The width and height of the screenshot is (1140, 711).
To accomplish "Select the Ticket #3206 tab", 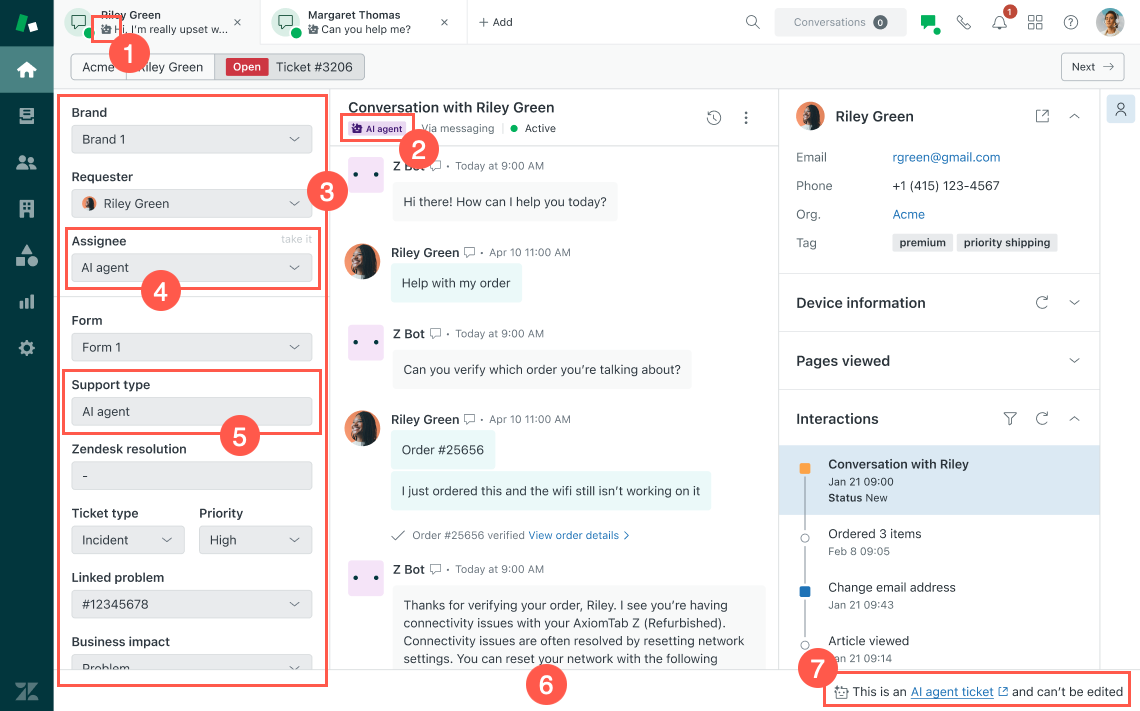I will click(x=289, y=67).
